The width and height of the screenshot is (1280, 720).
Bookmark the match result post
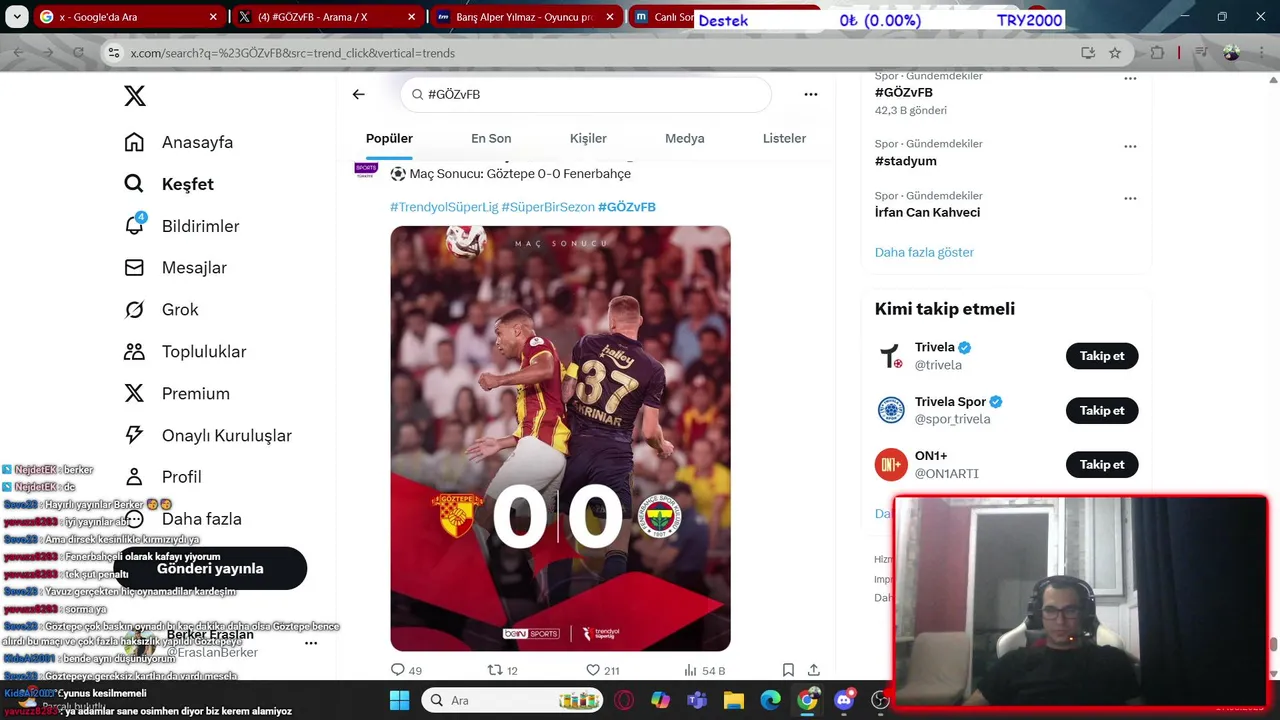pyautogui.click(x=788, y=670)
